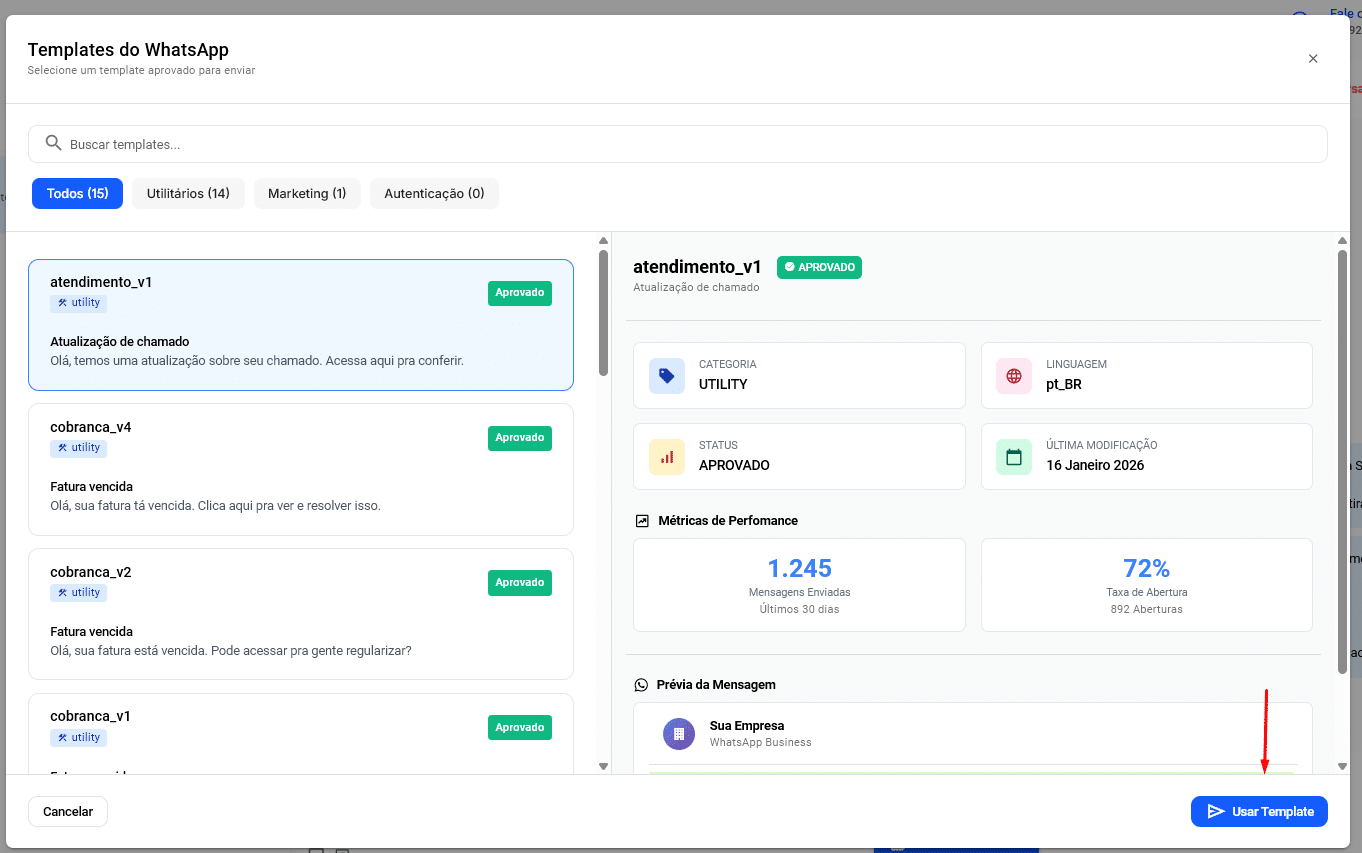
Task: Switch to the Utilitários (14) filter tab
Action: coord(188,193)
